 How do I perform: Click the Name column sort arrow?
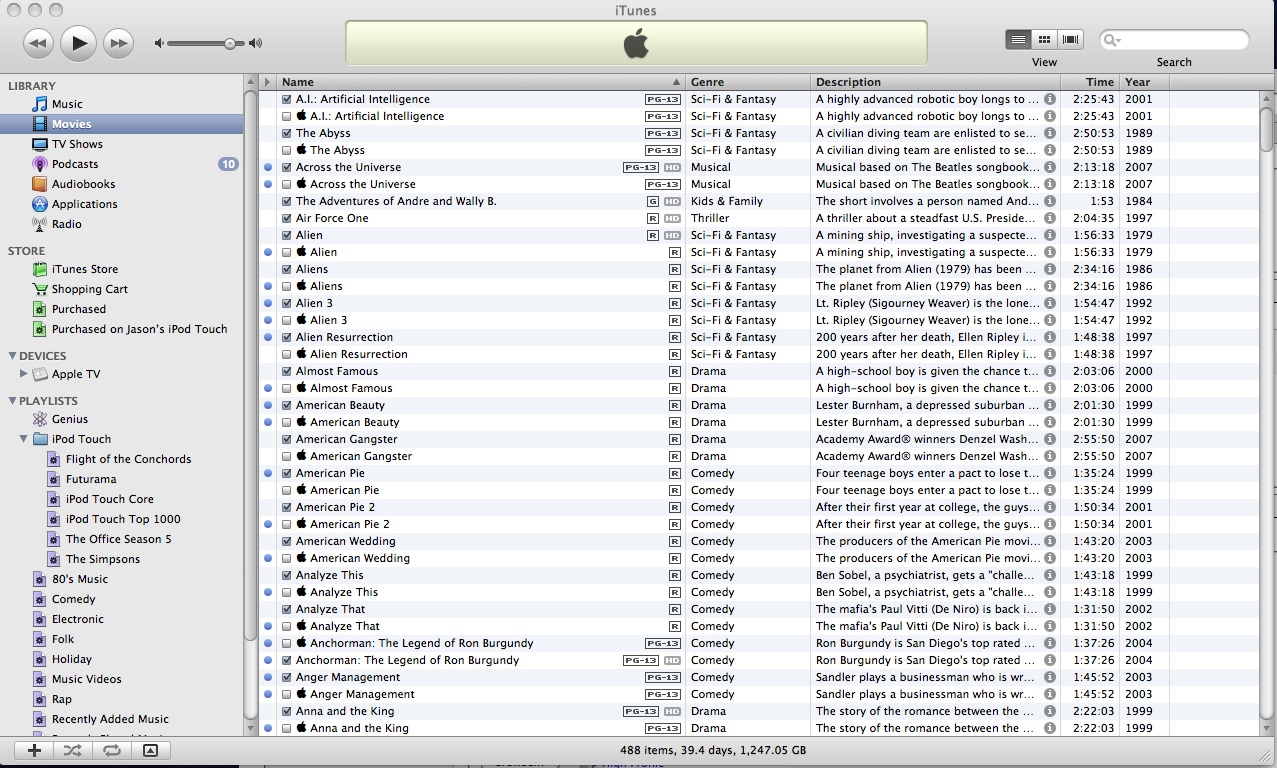click(x=676, y=82)
